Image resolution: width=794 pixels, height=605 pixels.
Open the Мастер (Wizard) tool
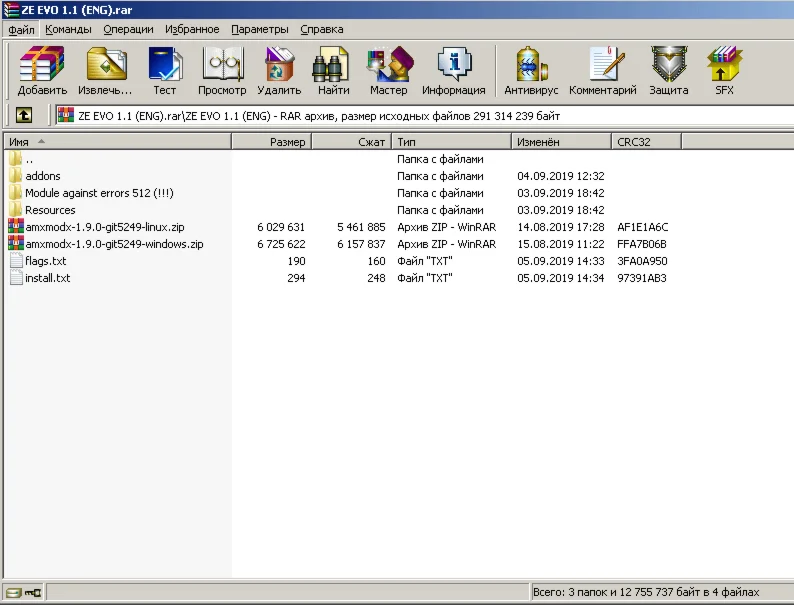click(388, 71)
